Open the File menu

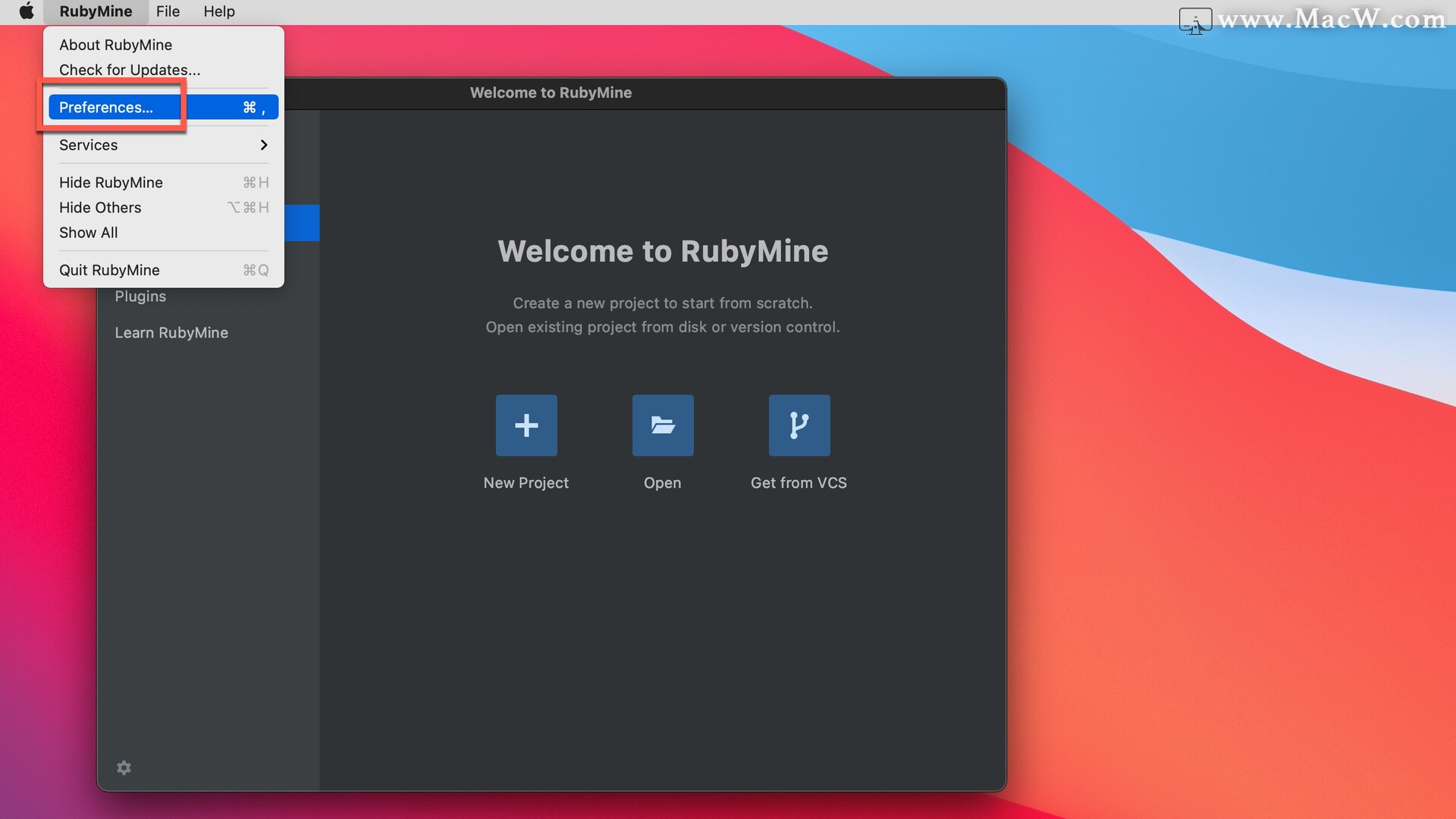click(168, 11)
